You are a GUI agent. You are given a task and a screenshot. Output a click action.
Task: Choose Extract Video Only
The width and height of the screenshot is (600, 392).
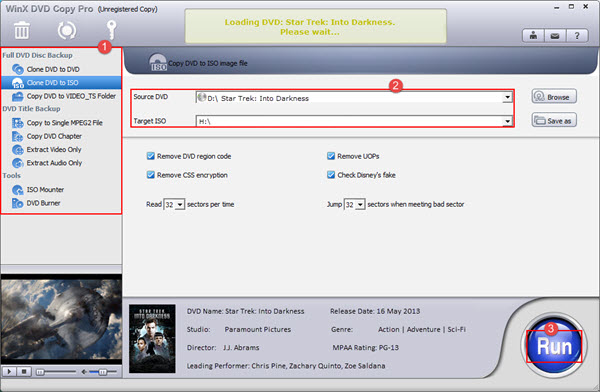(x=54, y=150)
